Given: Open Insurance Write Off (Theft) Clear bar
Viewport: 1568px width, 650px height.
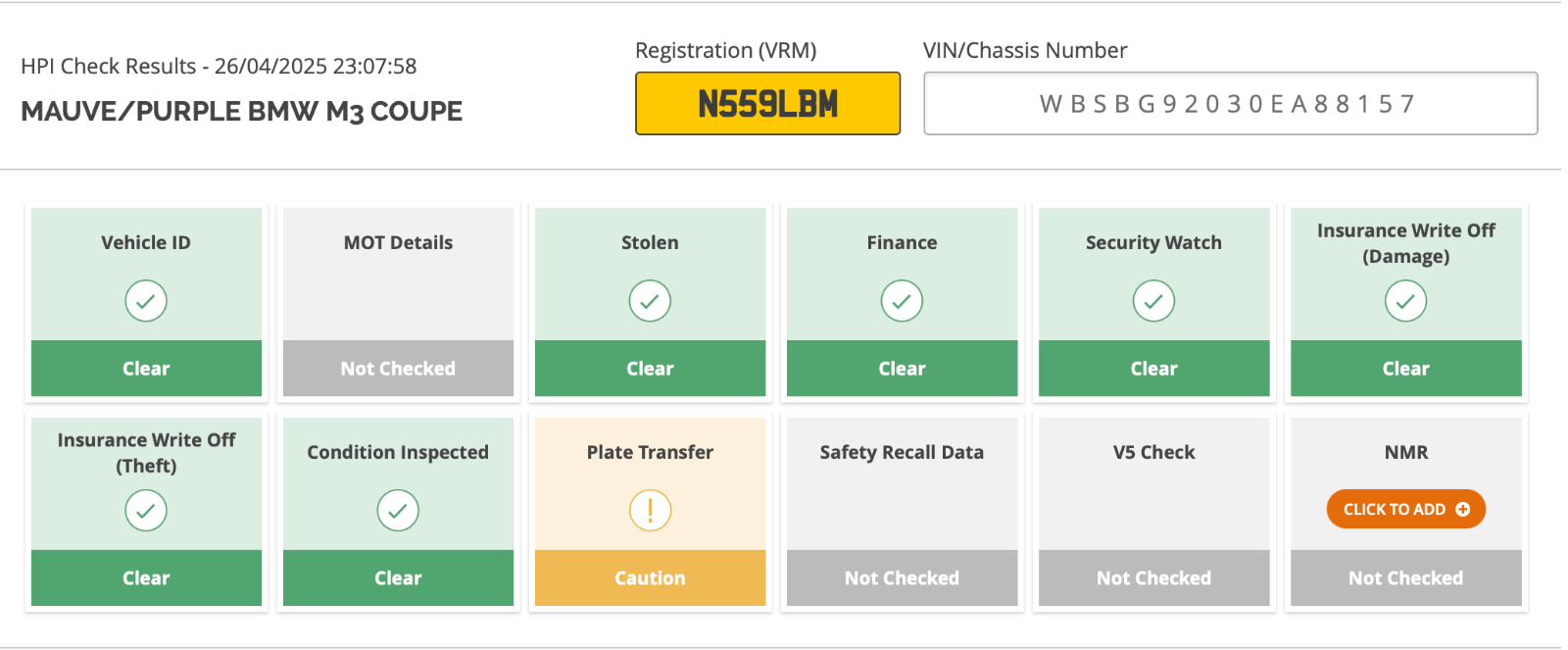Looking at the screenshot, I should coord(146,578).
